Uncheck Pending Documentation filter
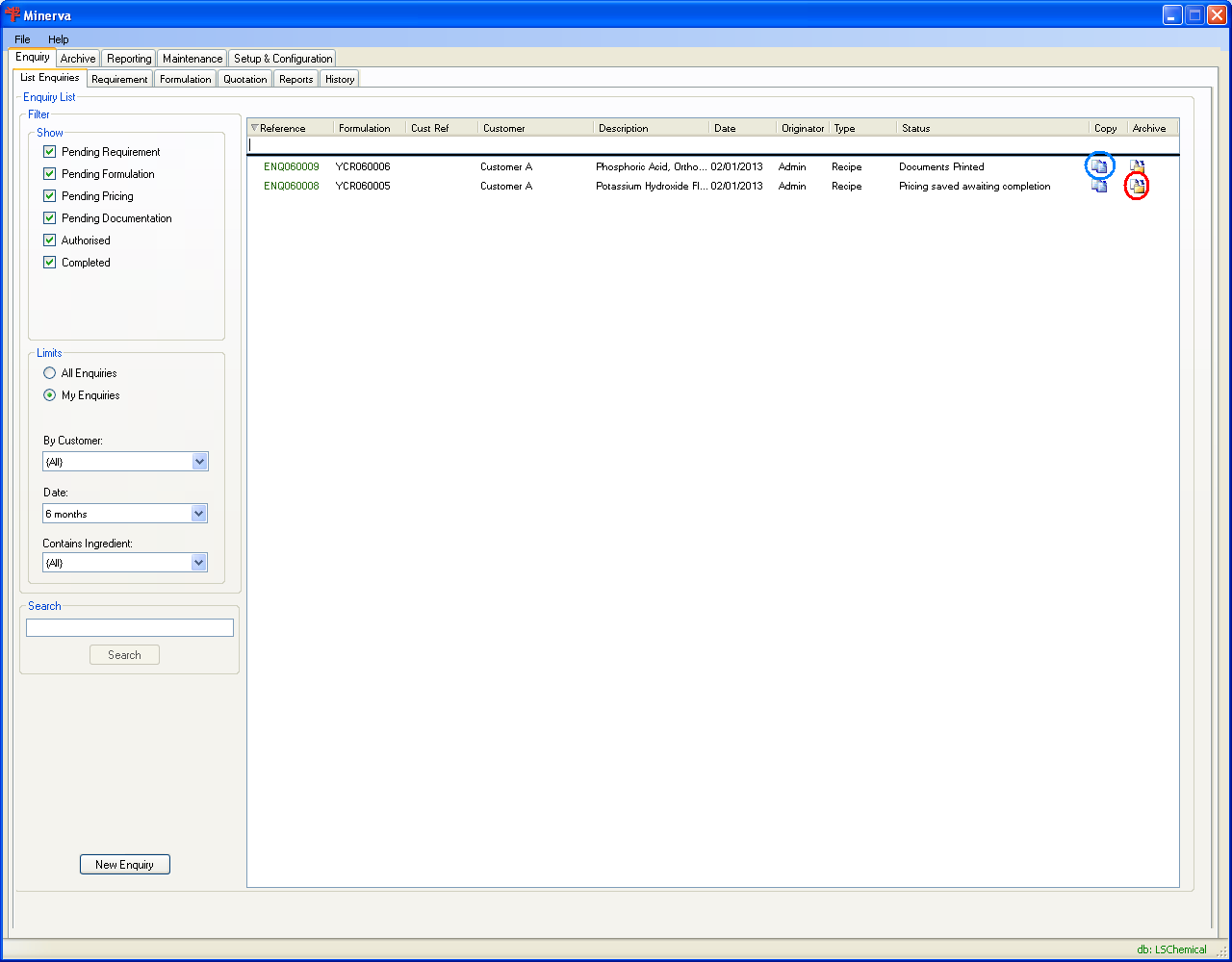The width and height of the screenshot is (1232, 962). tap(50, 218)
